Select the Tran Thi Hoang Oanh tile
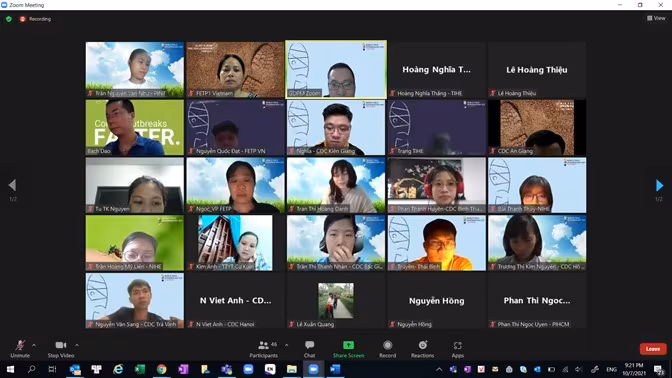 point(336,185)
